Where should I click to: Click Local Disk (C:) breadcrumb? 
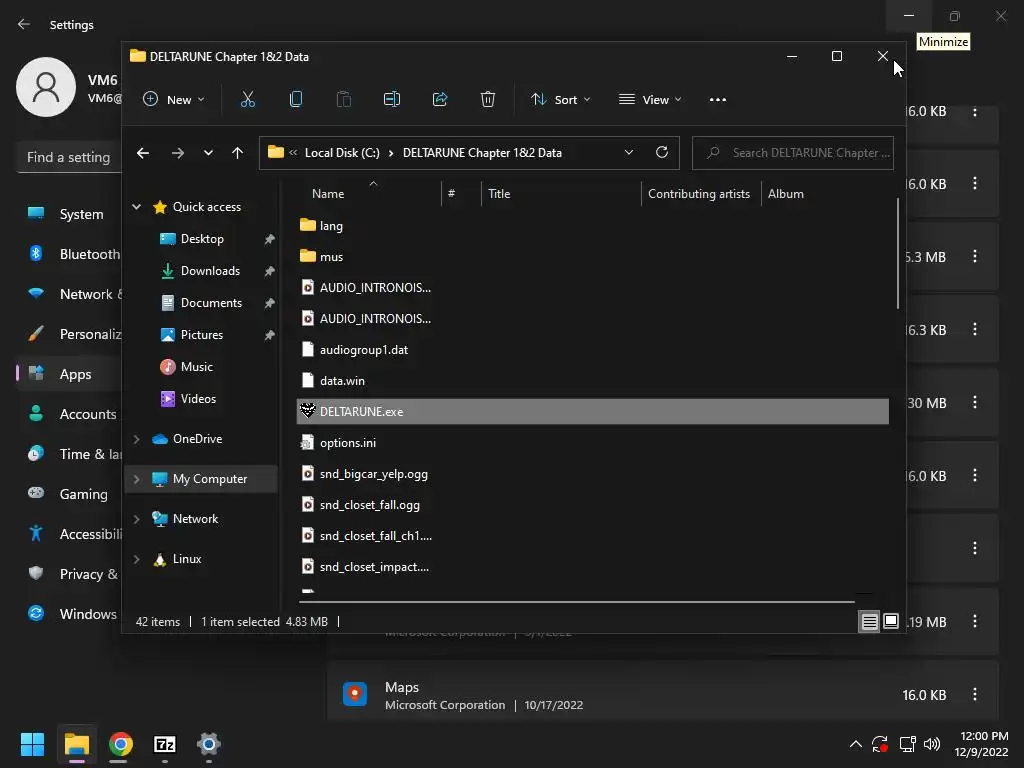[342, 153]
